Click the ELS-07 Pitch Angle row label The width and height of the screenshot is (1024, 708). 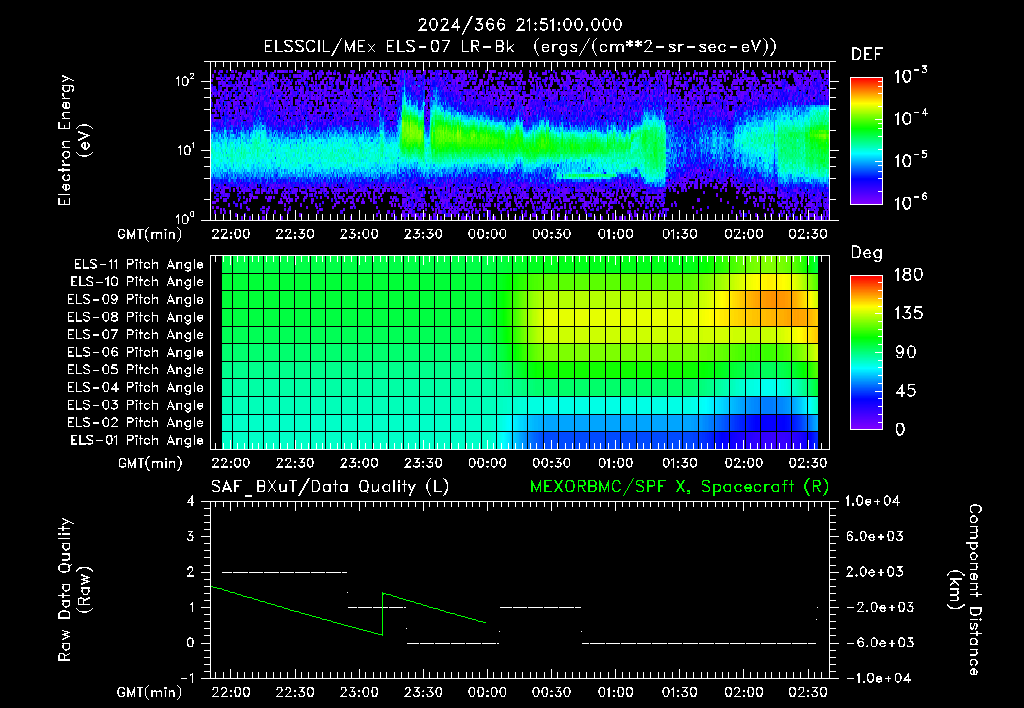135,334
